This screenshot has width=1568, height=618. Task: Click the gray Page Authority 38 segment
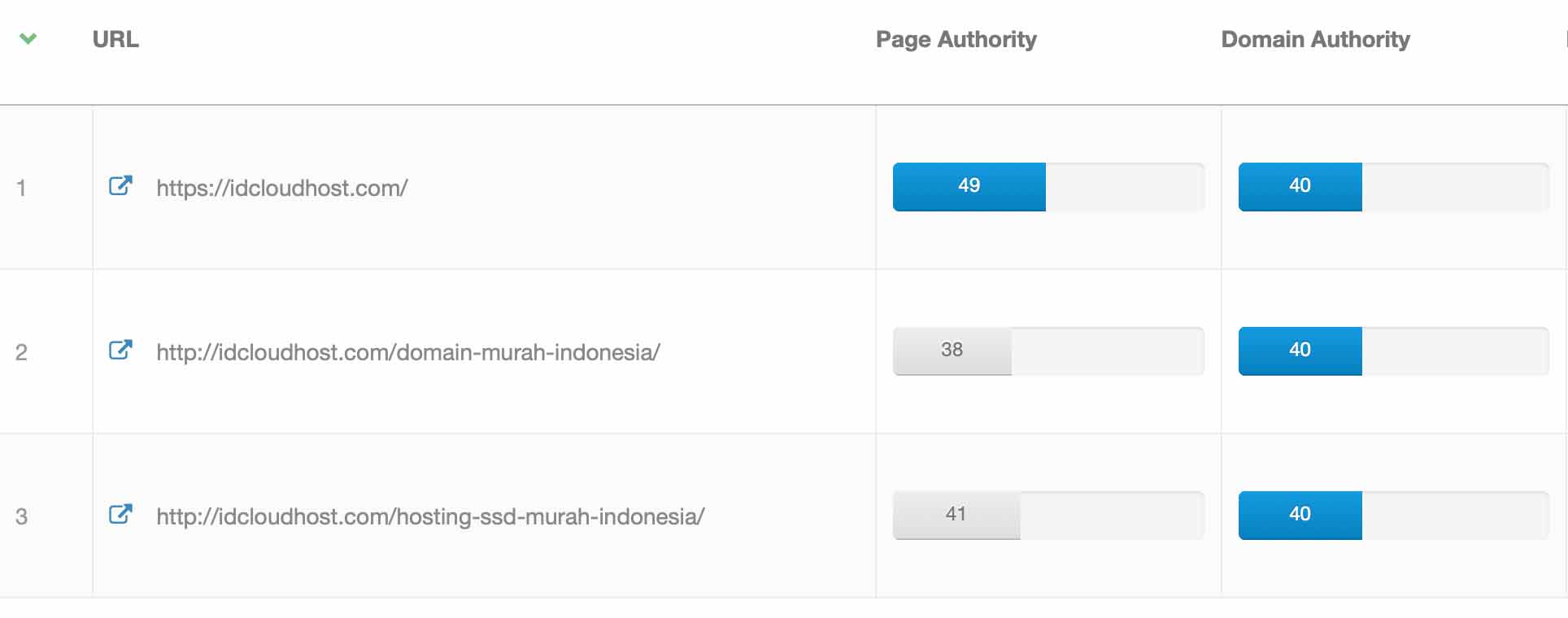(952, 350)
